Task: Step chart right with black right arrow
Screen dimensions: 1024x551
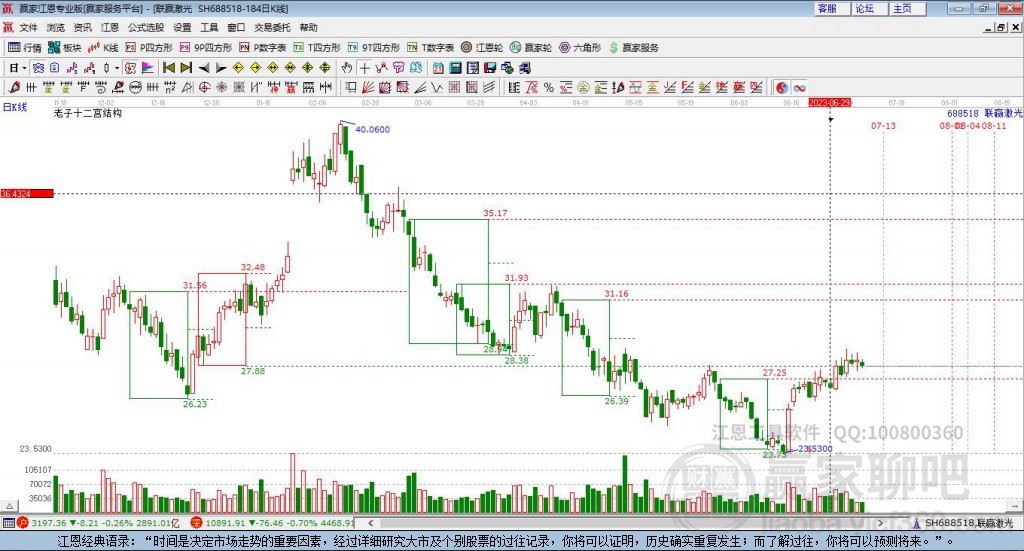Action: pos(221,68)
